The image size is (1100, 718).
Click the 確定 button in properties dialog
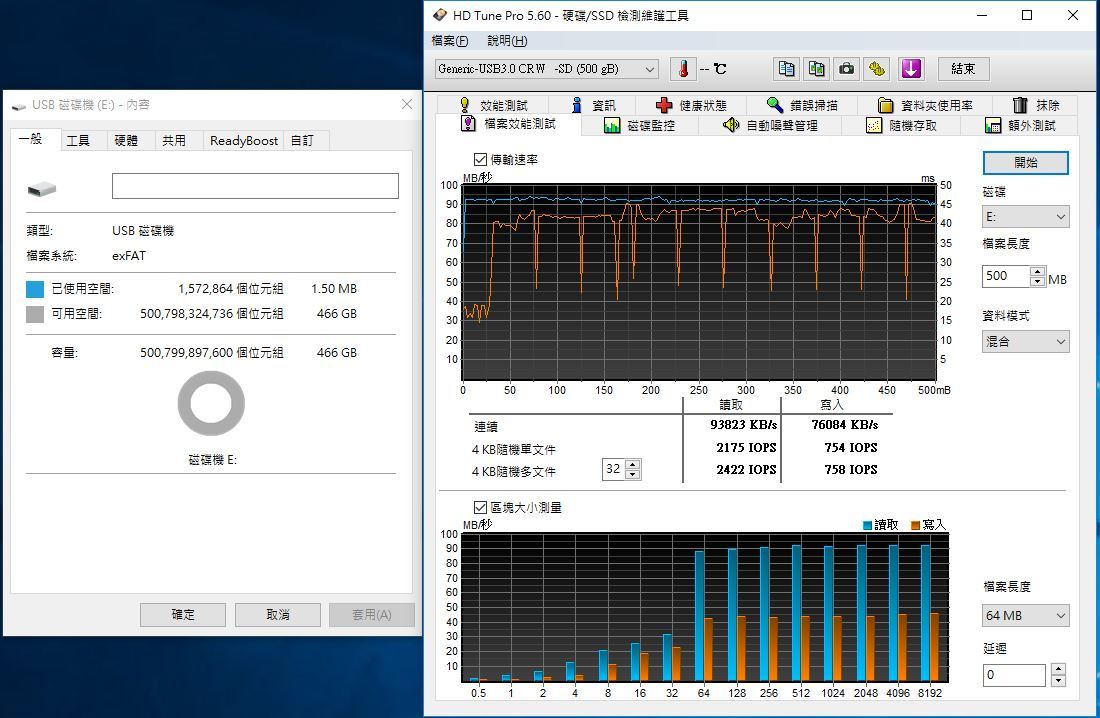(183, 615)
